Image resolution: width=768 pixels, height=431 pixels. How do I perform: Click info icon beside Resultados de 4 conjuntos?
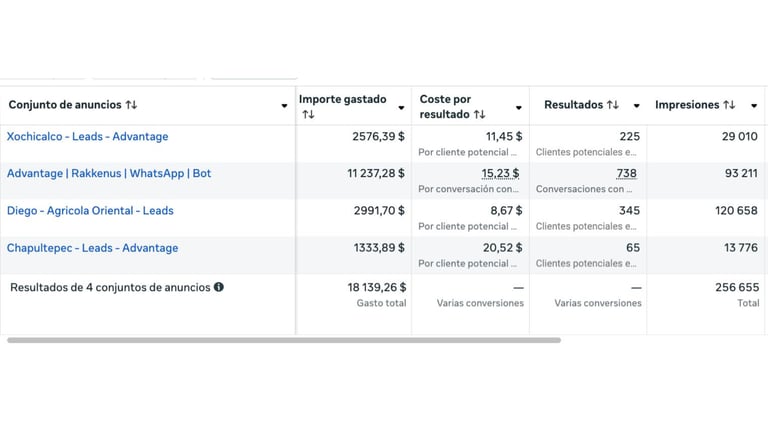[x=219, y=287]
